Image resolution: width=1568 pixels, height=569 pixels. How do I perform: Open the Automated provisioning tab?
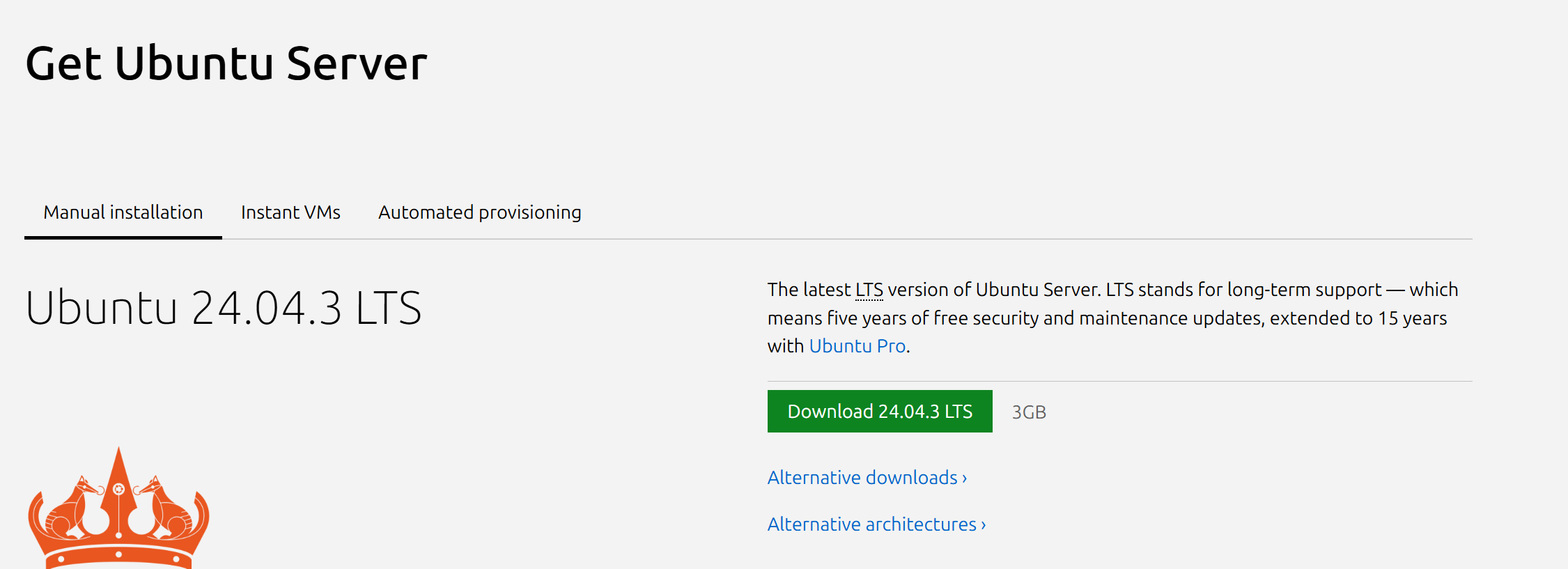479,212
